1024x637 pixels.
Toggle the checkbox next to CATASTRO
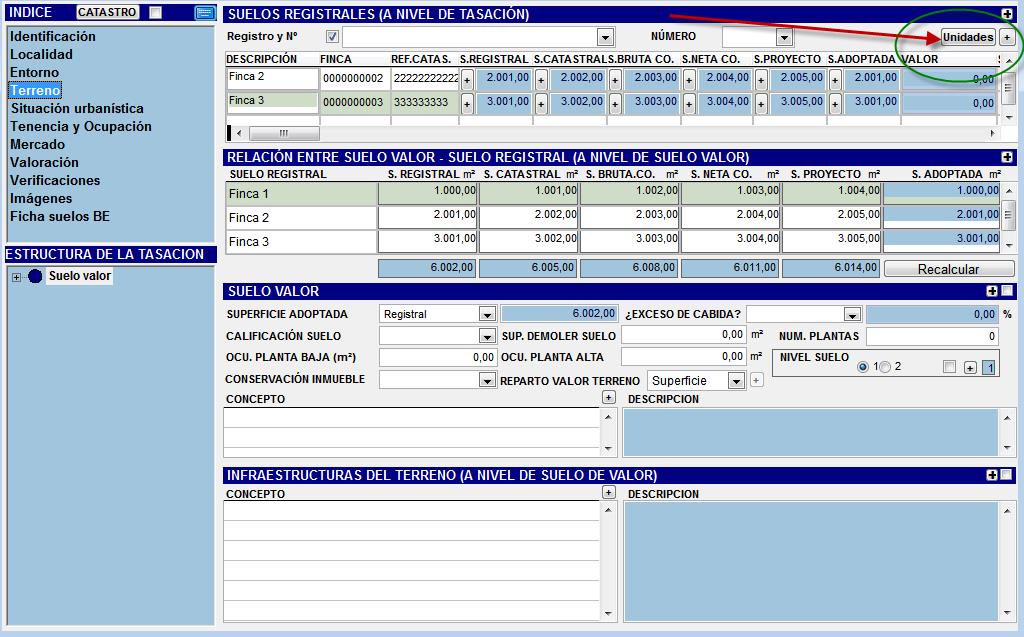pyautogui.click(x=155, y=12)
